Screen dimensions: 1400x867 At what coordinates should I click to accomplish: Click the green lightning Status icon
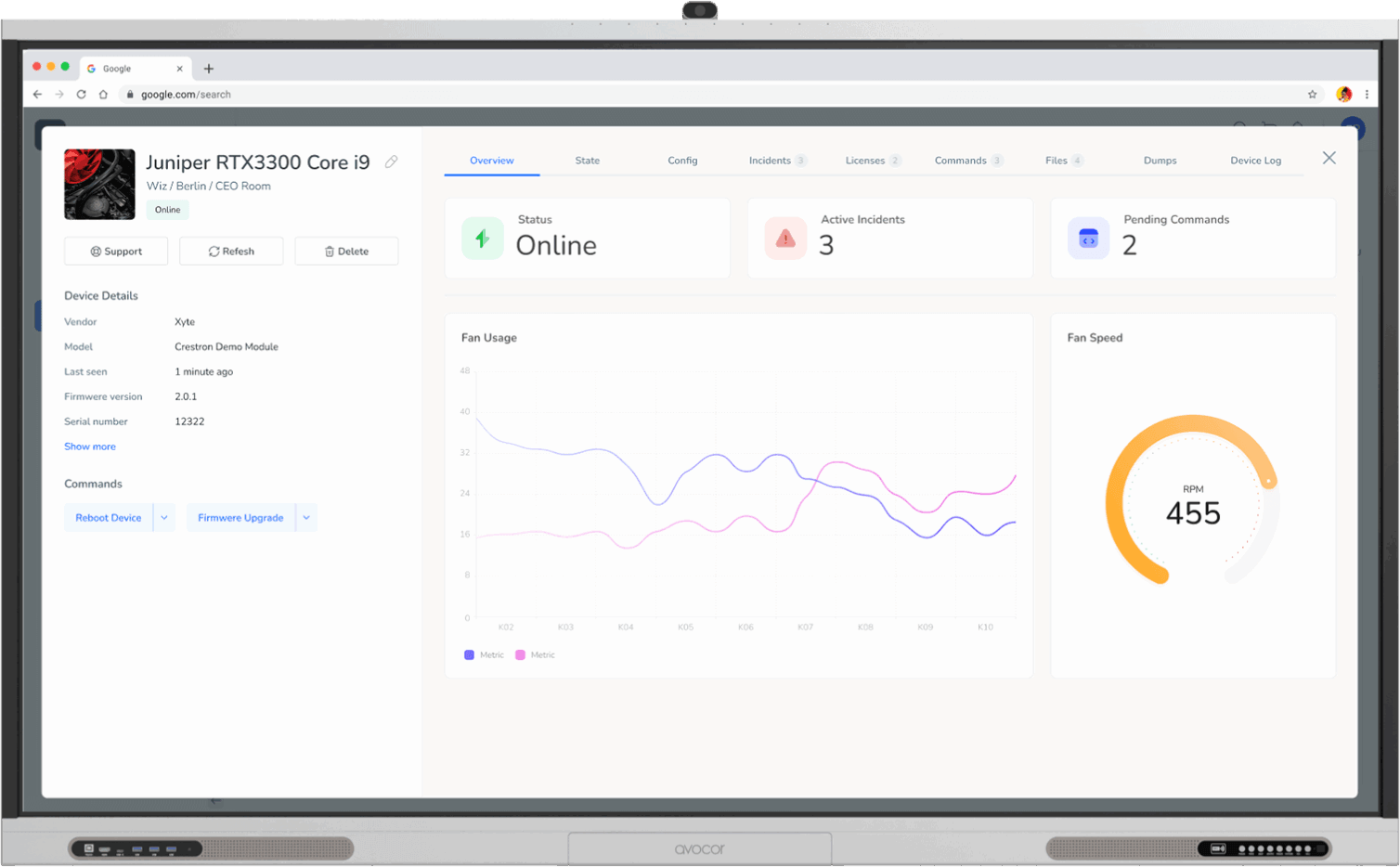tap(483, 239)
